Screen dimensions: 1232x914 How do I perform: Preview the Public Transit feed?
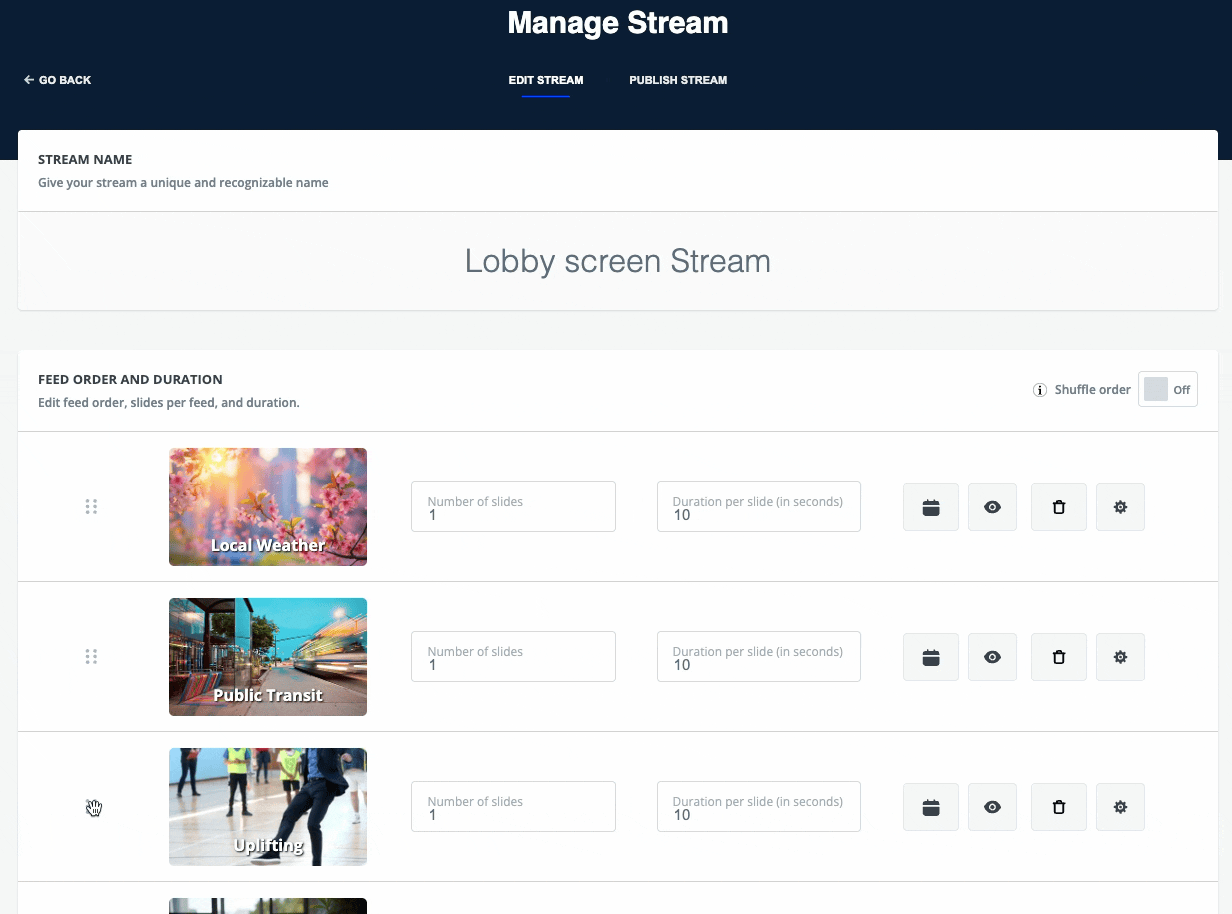coord(993,657)
